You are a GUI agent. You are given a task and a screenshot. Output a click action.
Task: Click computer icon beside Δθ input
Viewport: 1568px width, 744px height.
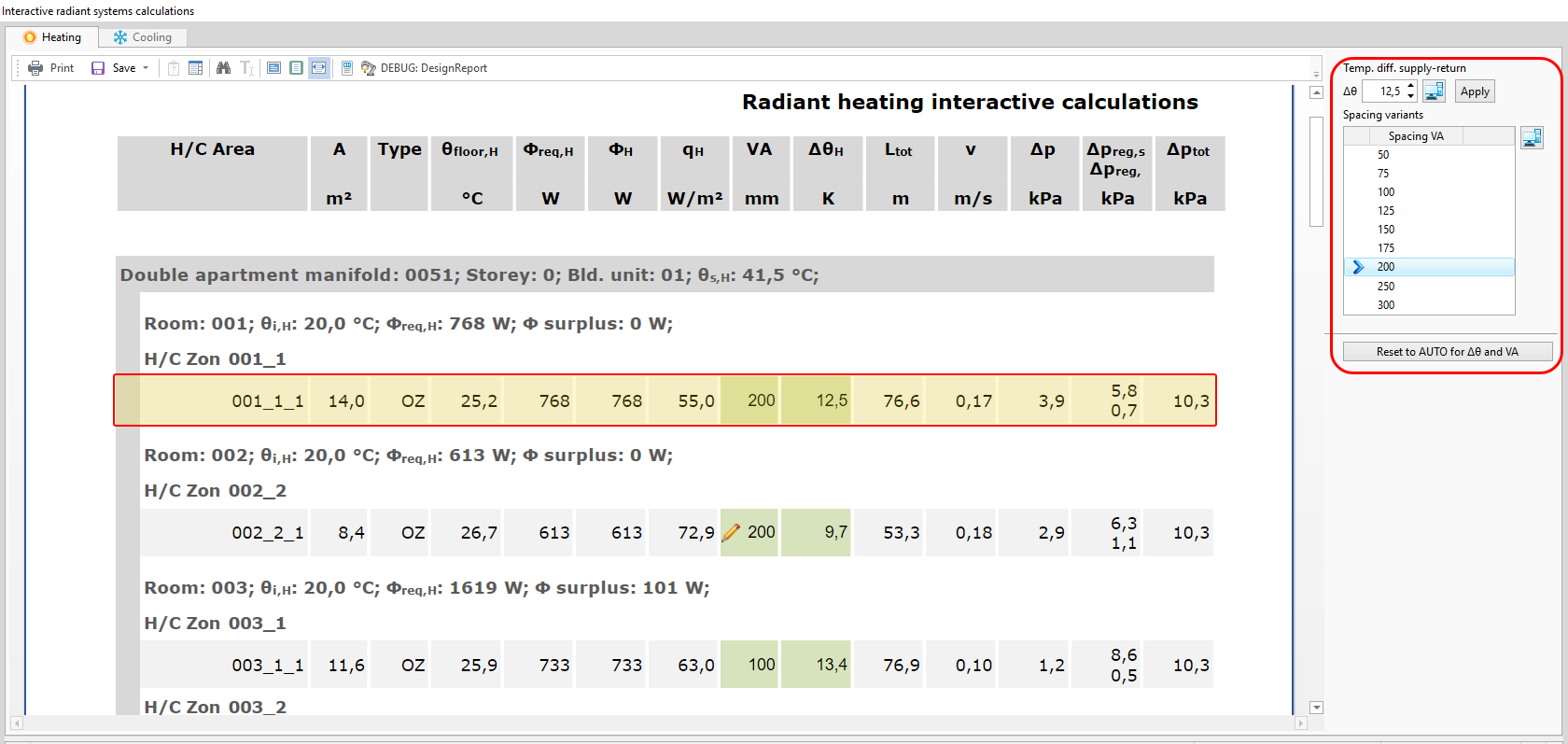coord(1434,91)
